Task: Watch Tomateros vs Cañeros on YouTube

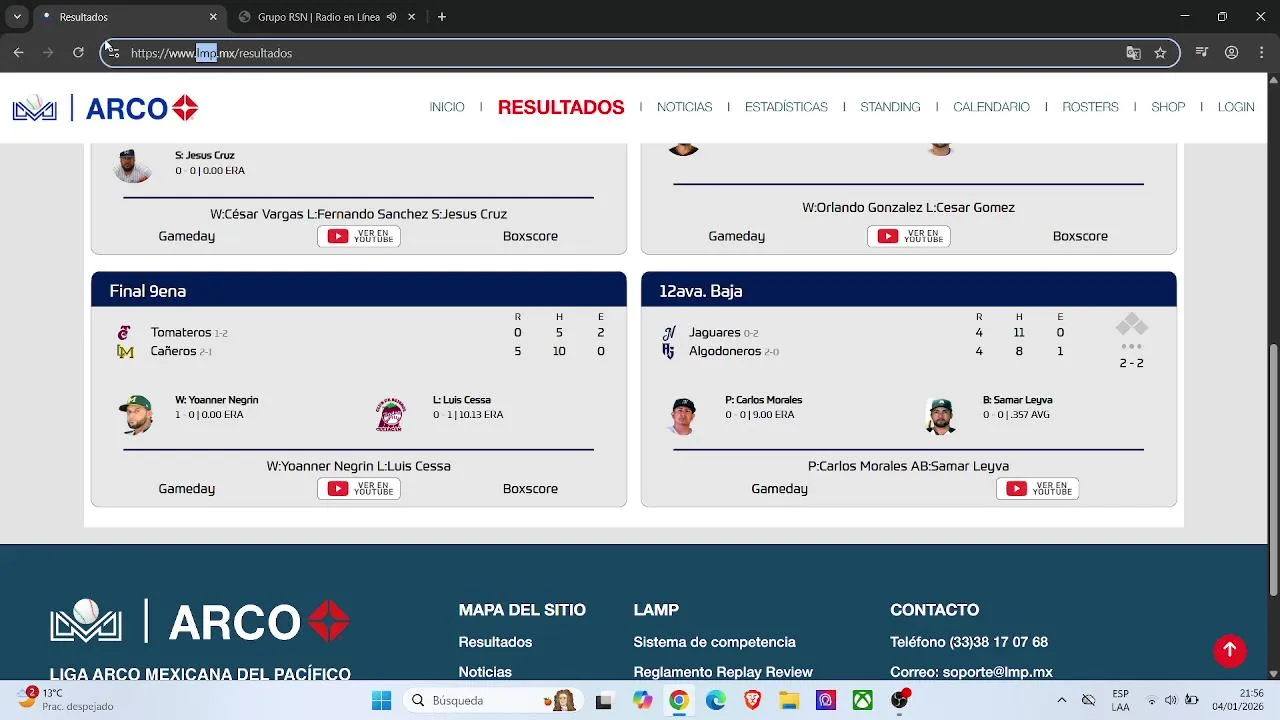Action: tap(359, 489)
